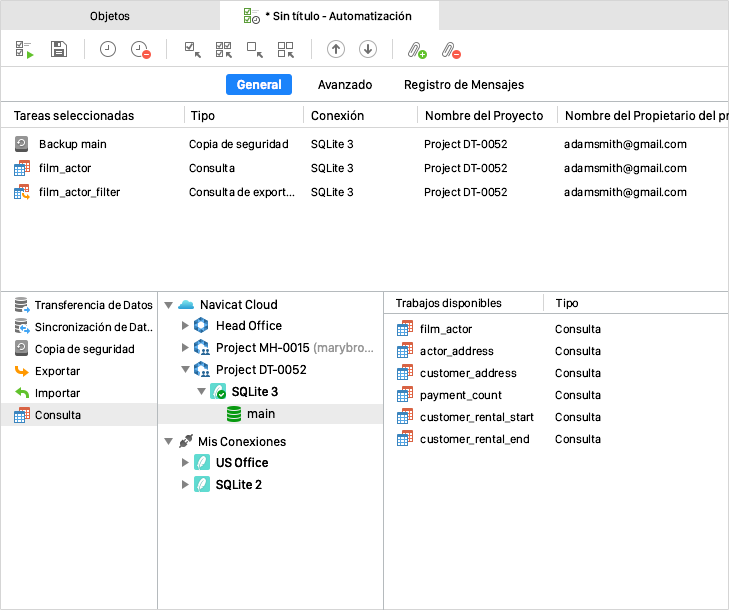Viewport: 729px width, 610px height.
Task: Click the deselect all jobs icon
Action: tap(285, 49)
